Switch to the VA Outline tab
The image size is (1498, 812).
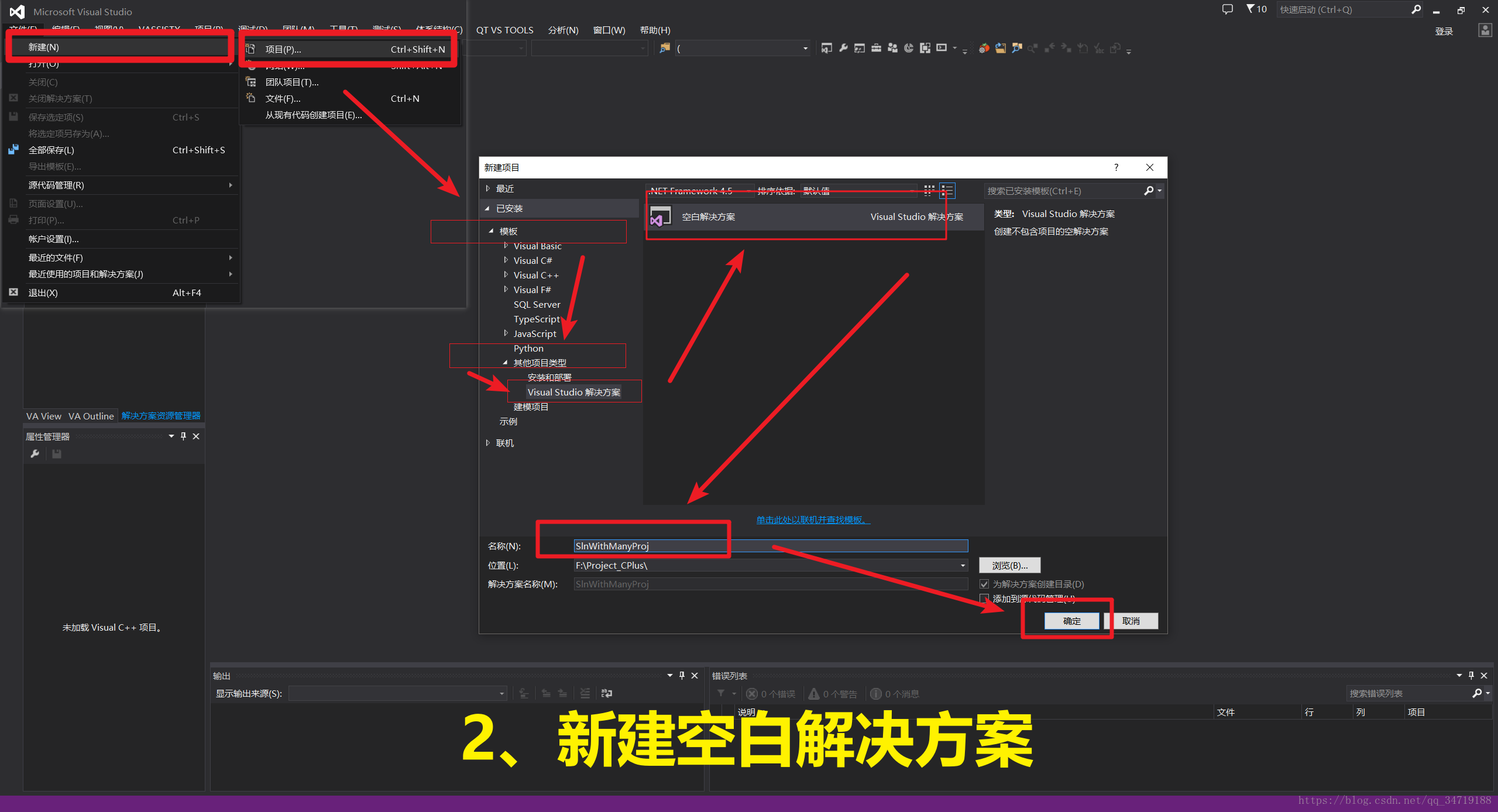click(x=91, y=416)
